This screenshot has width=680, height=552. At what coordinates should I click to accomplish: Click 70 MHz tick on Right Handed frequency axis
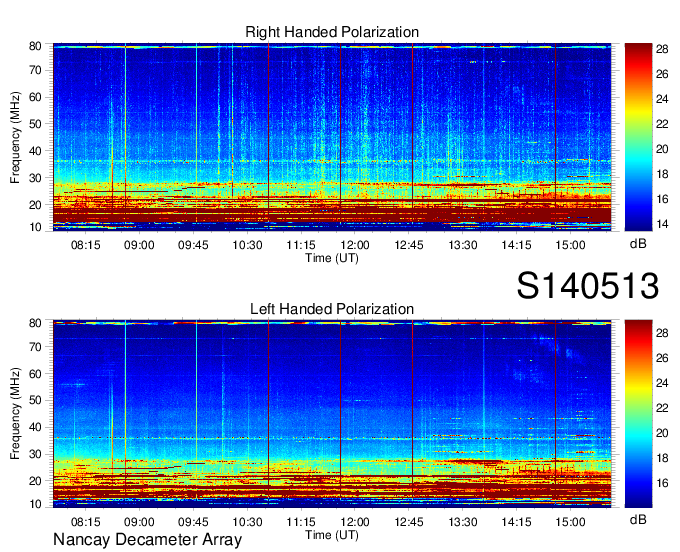pos(35,70)
